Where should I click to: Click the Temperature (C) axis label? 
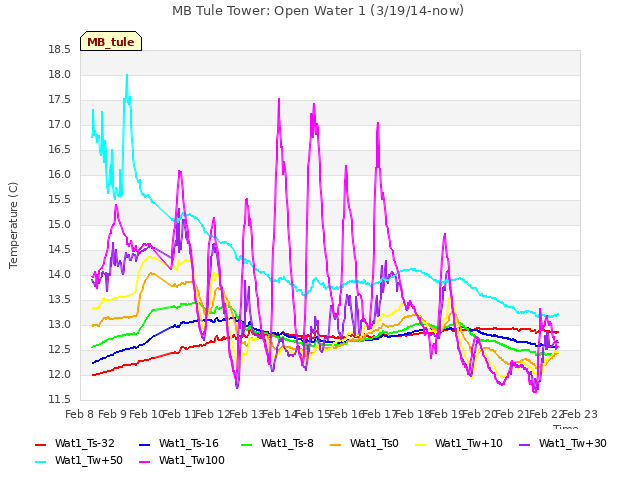click(x=13, y=225)
